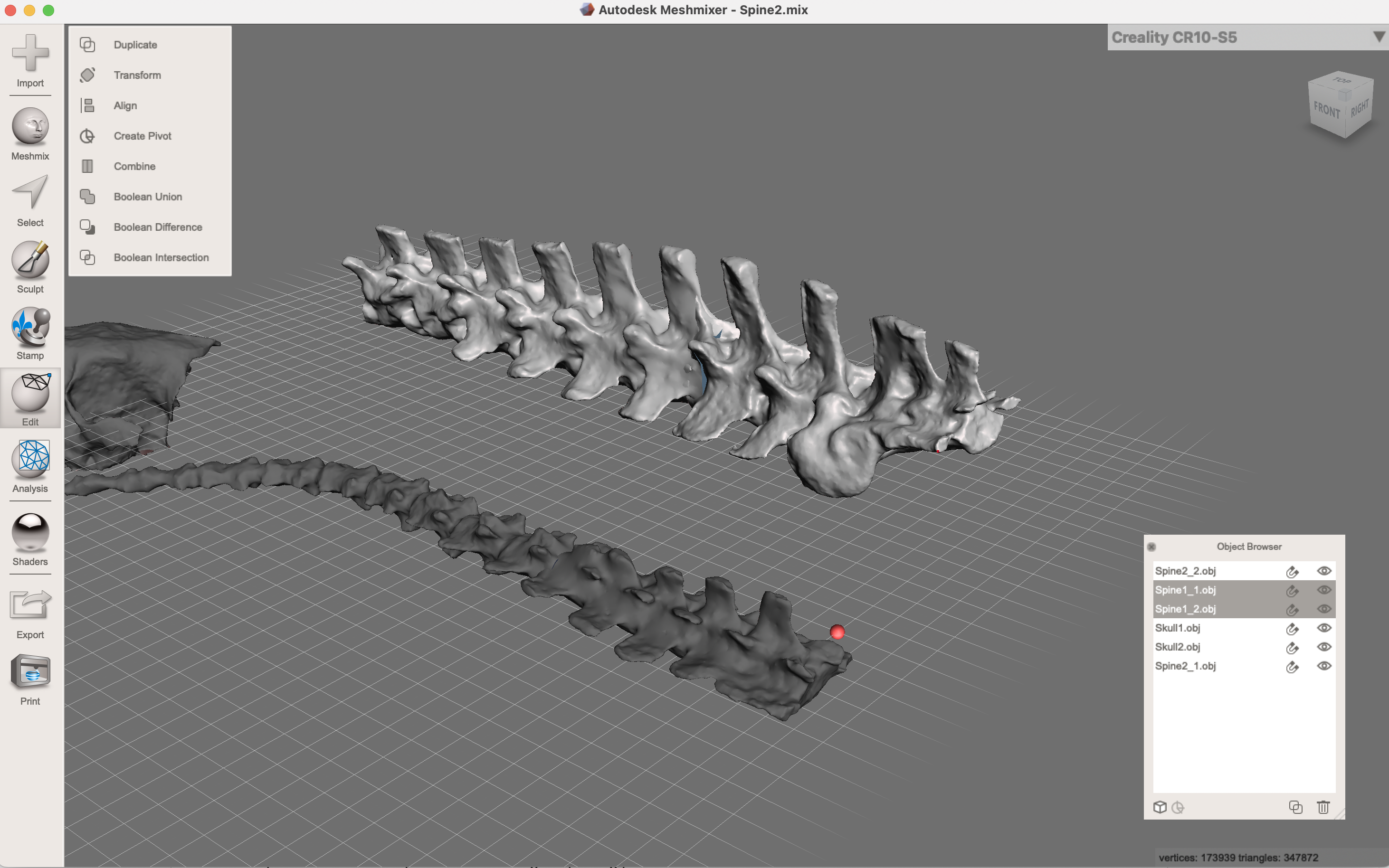Click the red pivot sphere in viewport
The image size is (1389, 868).
837,632
